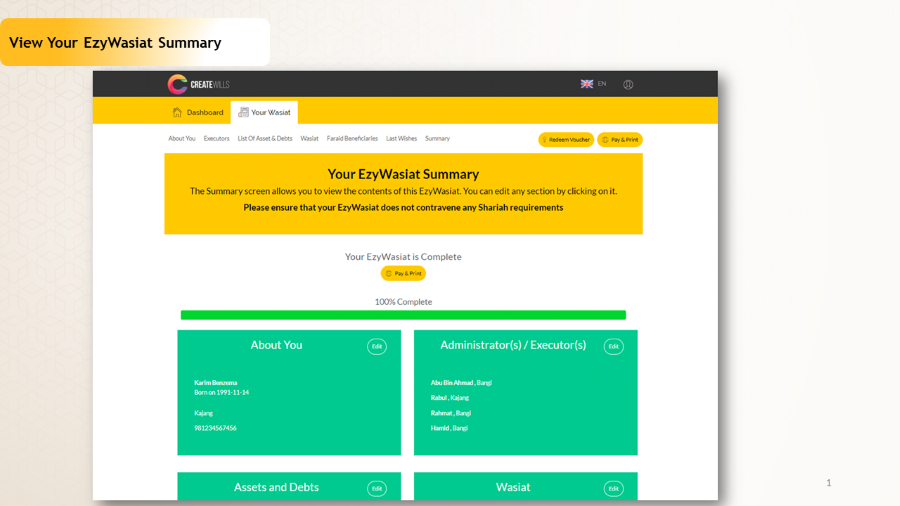The image size is (900, 506).
Task: Edit the Assets and Debts section
Action: (377, 489)
